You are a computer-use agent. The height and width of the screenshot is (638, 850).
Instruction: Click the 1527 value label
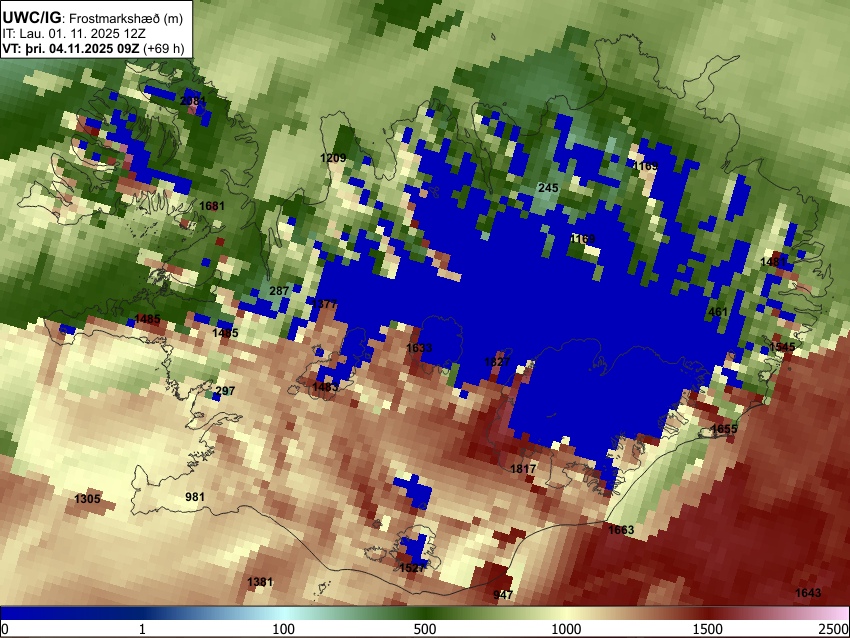[x=412, y=568]
